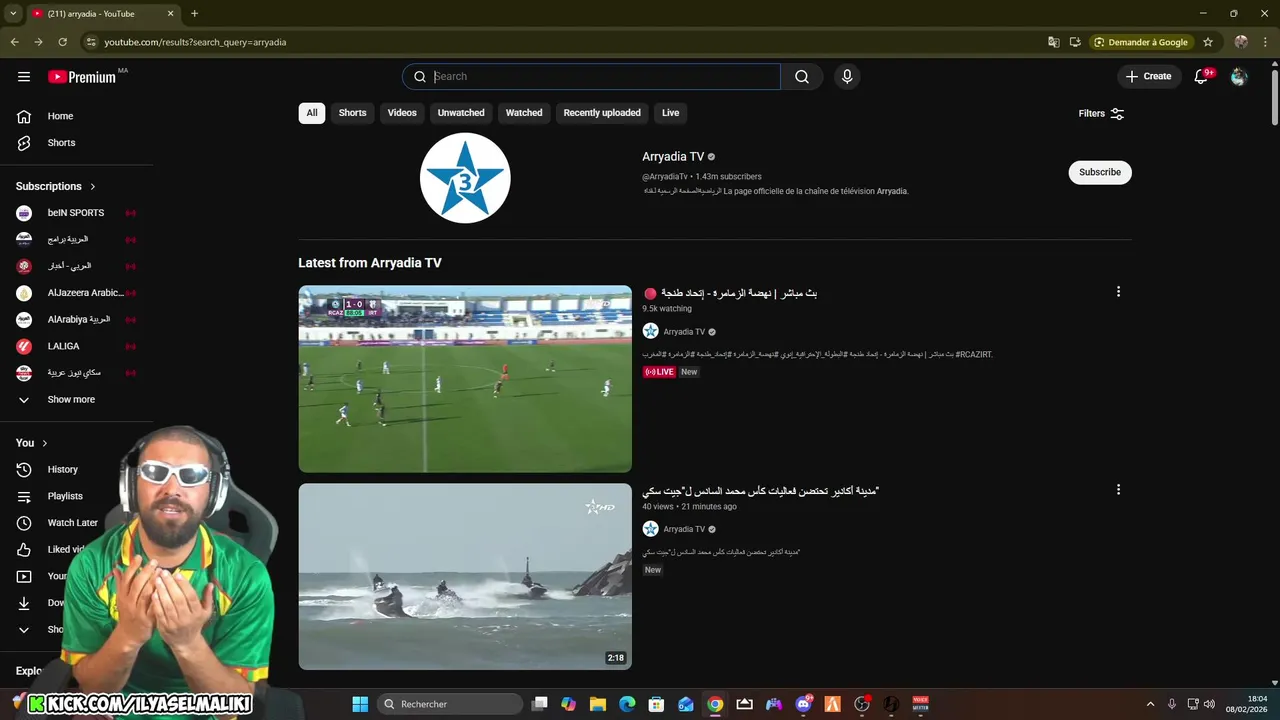The width and height of the screenshot is (1280, 720).
Task: Open the AlArabiya subscription channel
Action: coord(76,319)
